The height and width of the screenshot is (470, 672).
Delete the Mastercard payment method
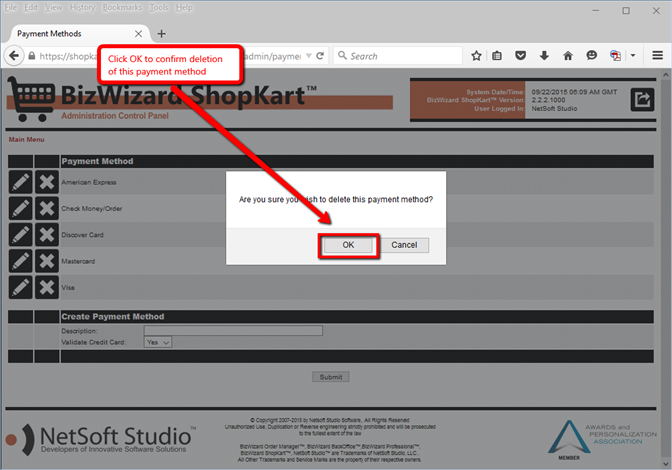(x=47, y=261)
